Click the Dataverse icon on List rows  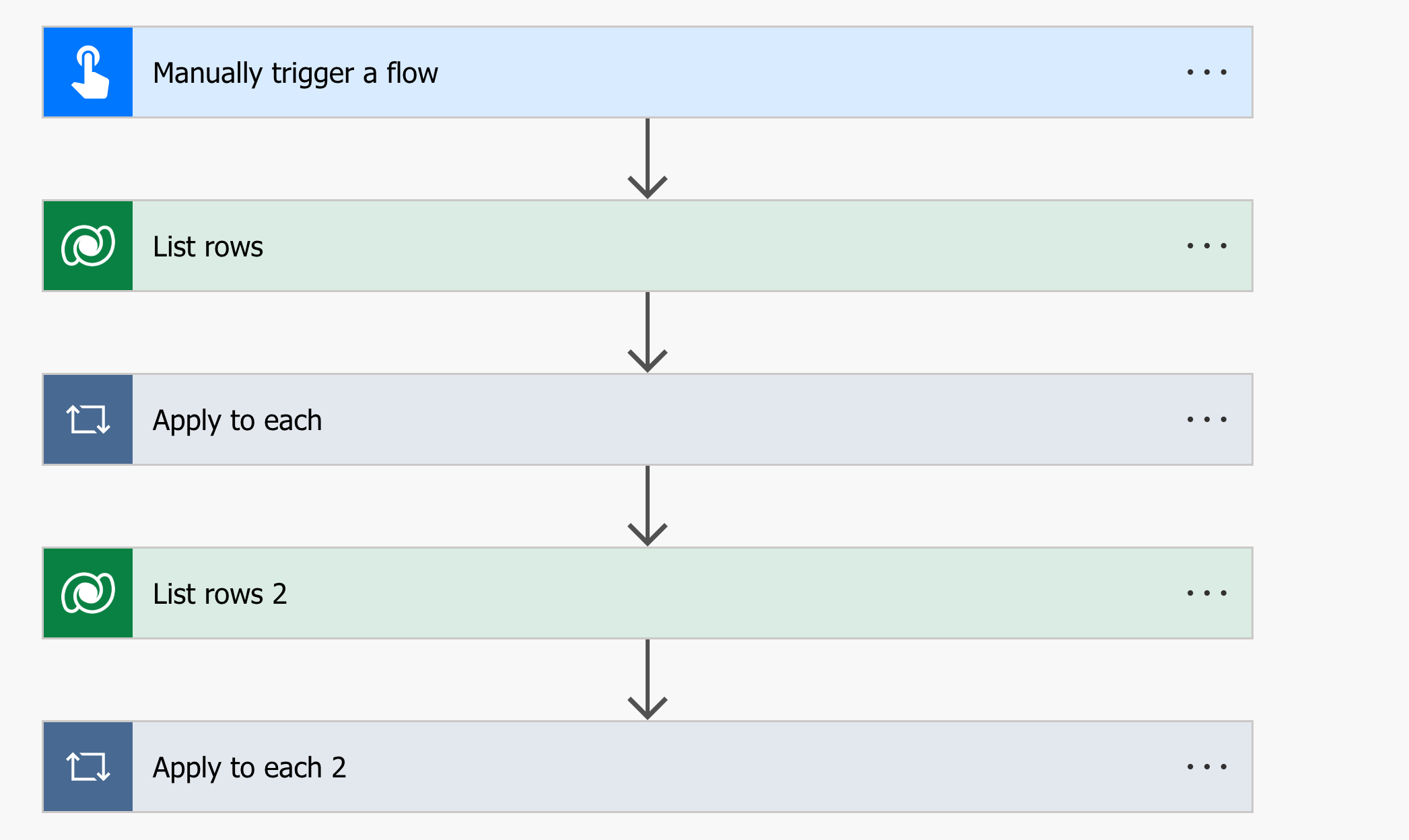coord(88,246)
